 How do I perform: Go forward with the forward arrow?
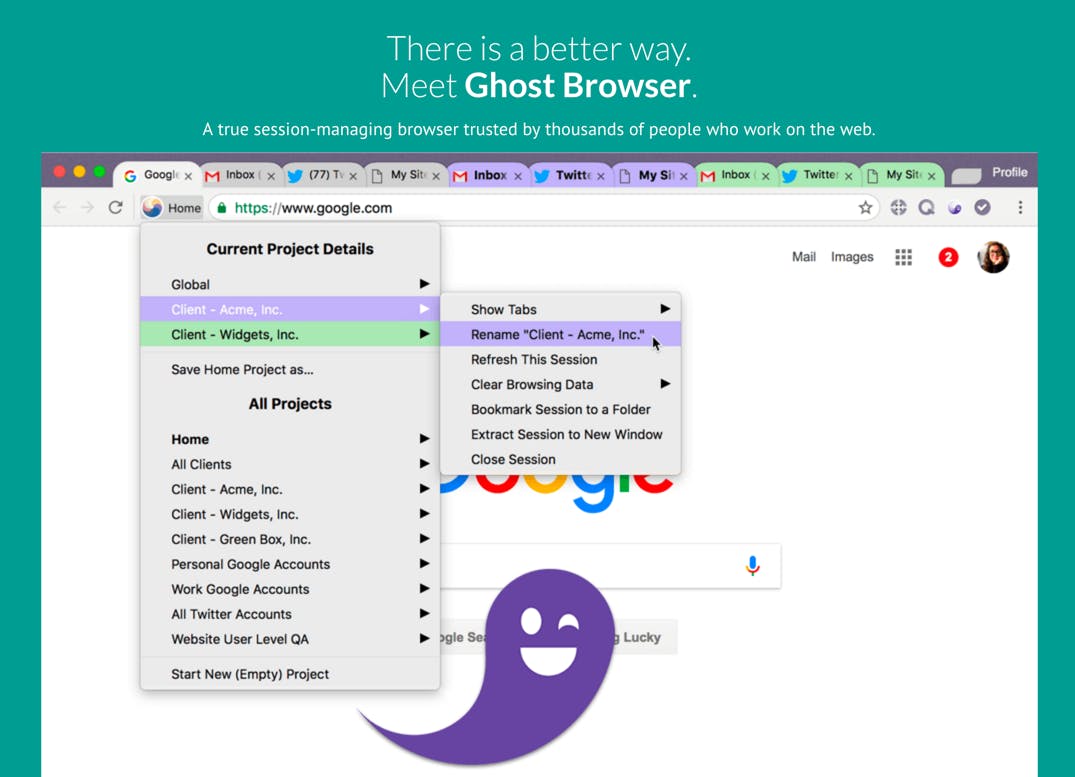coord(87,207)
